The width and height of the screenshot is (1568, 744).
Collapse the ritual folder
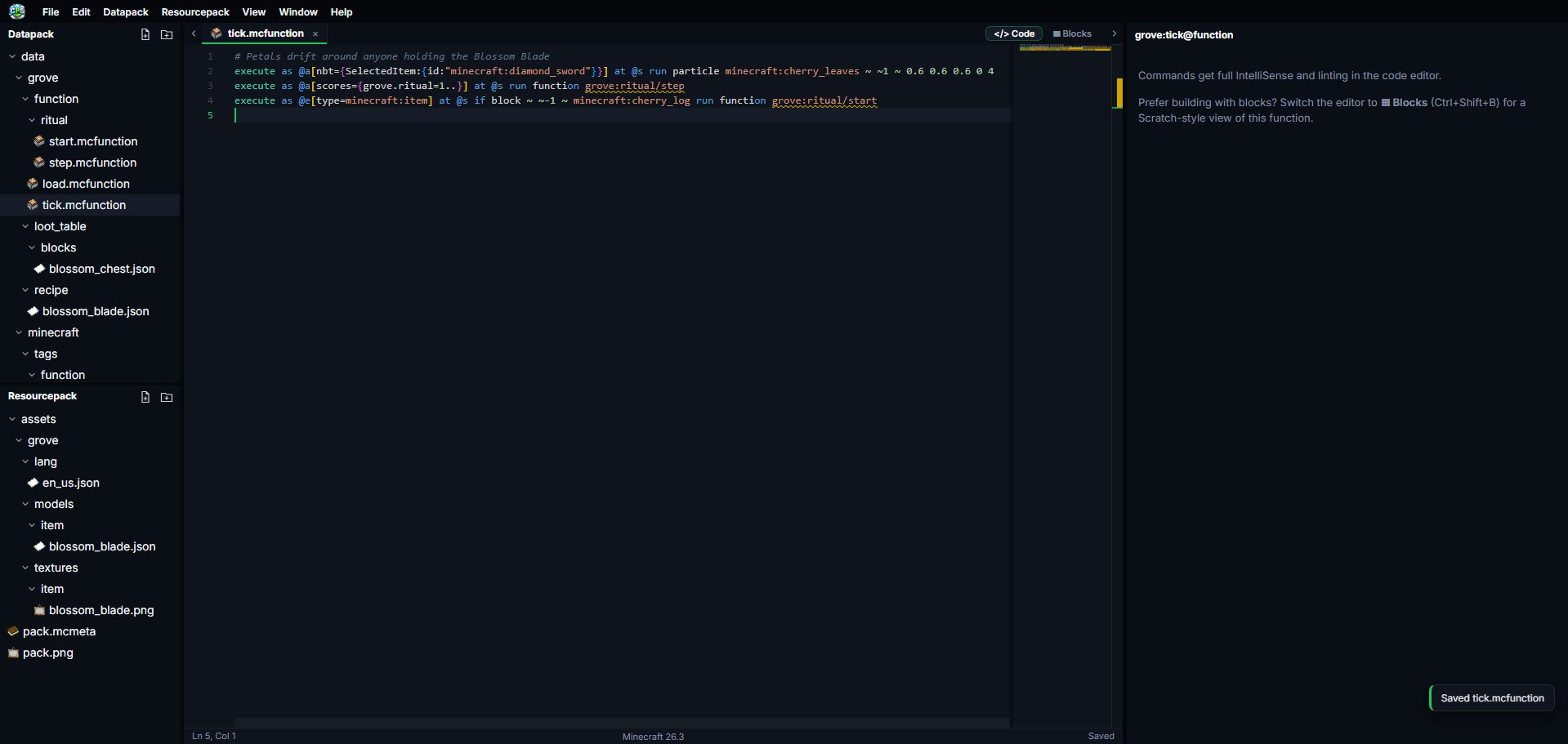[32, 120]
